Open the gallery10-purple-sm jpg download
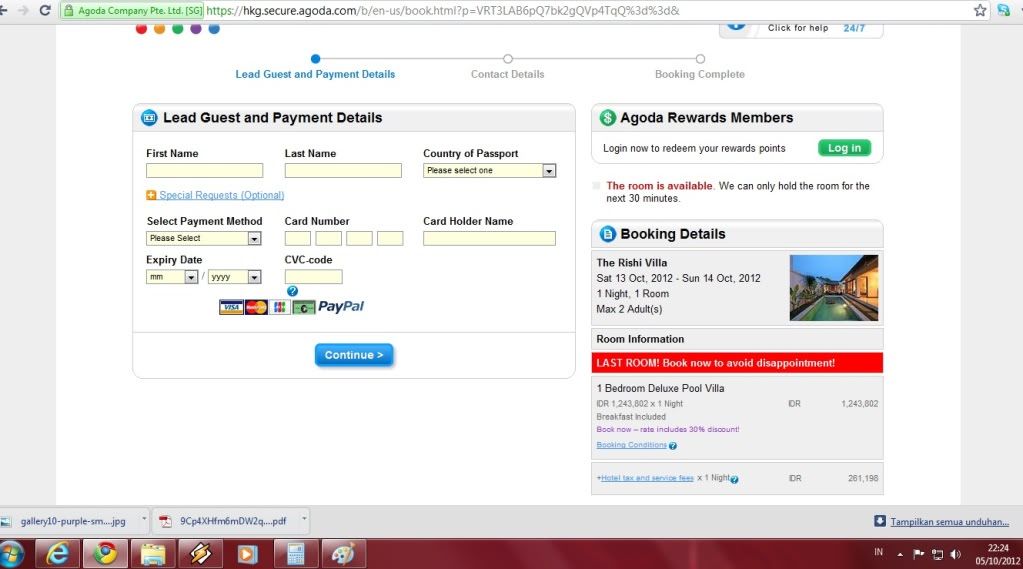Viewport: 1023px width, 569px height. (72, 521)
